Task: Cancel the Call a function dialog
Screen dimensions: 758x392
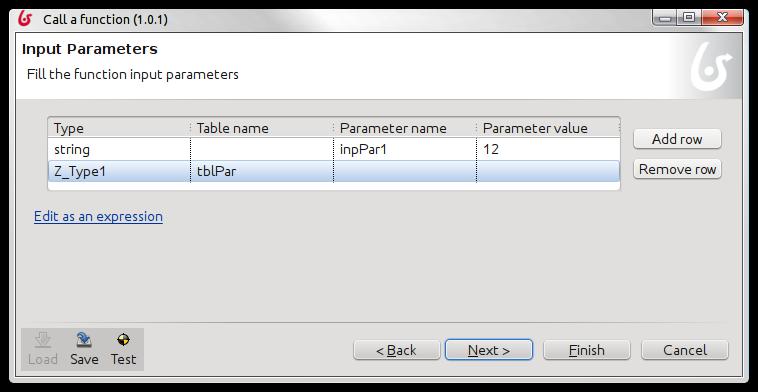Action: pyautogui.click(x=685, y=350)
